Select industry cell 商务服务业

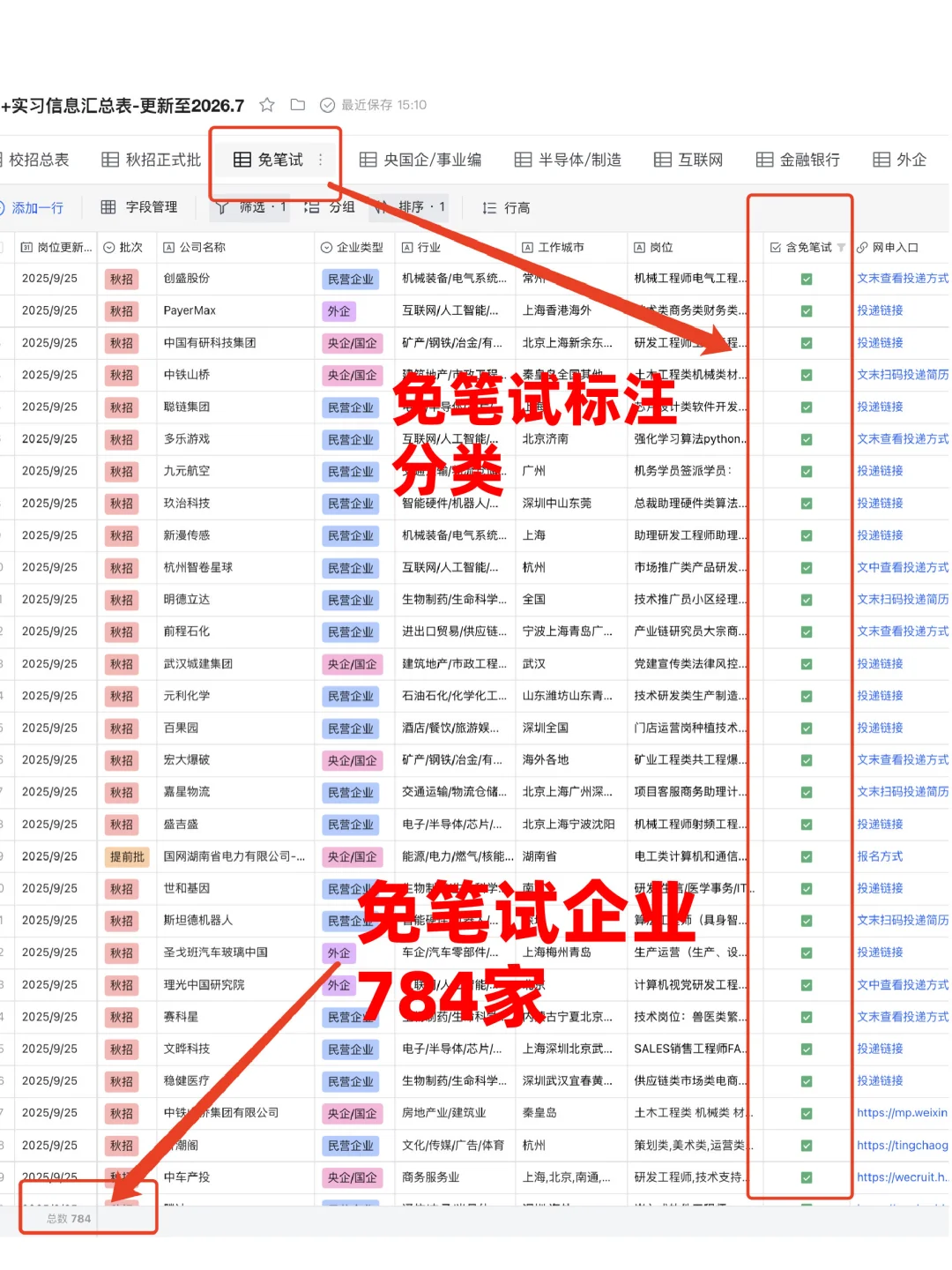pos(455,1177)
